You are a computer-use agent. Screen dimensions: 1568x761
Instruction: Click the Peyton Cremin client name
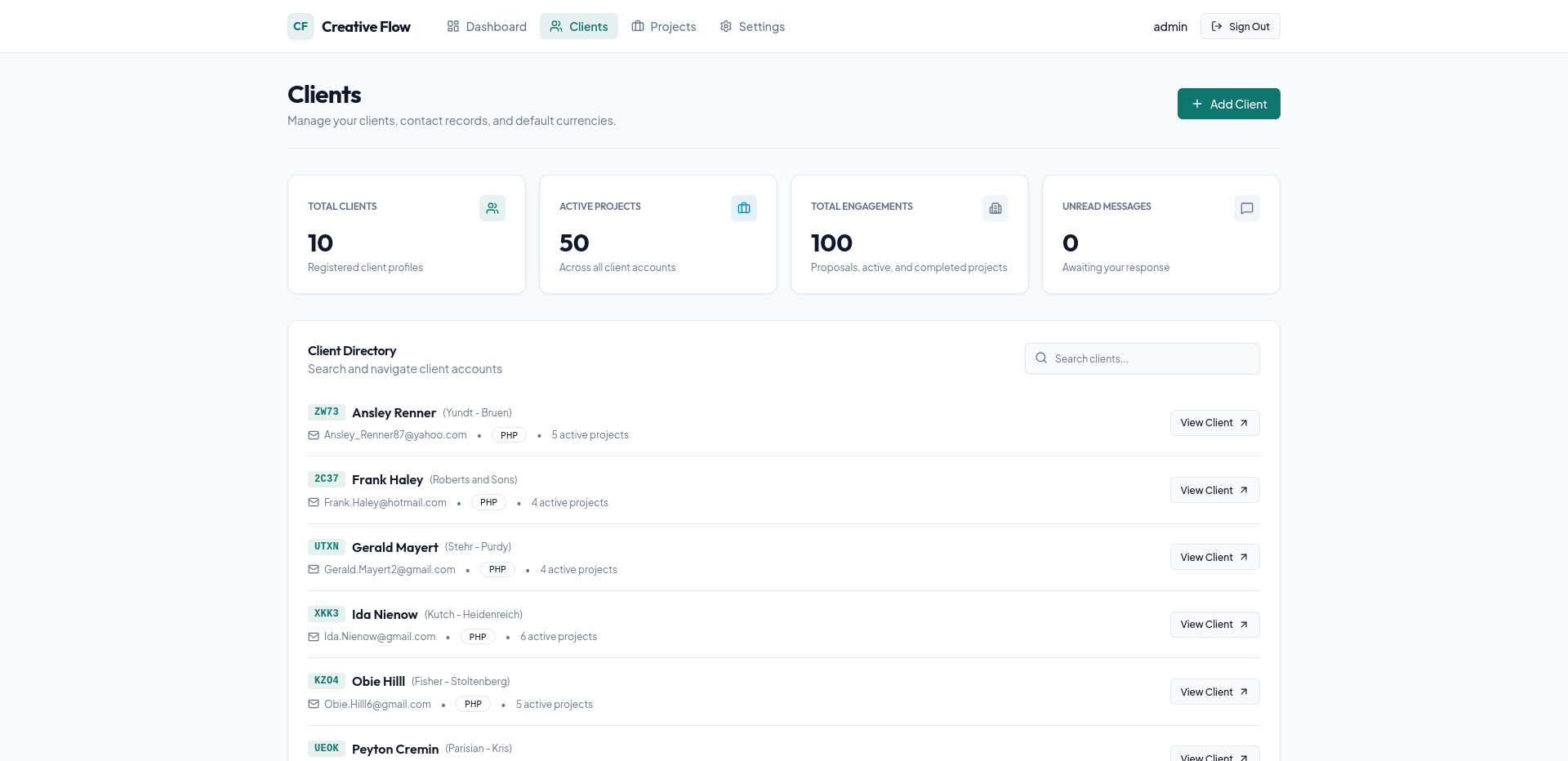tap(395, 749)
